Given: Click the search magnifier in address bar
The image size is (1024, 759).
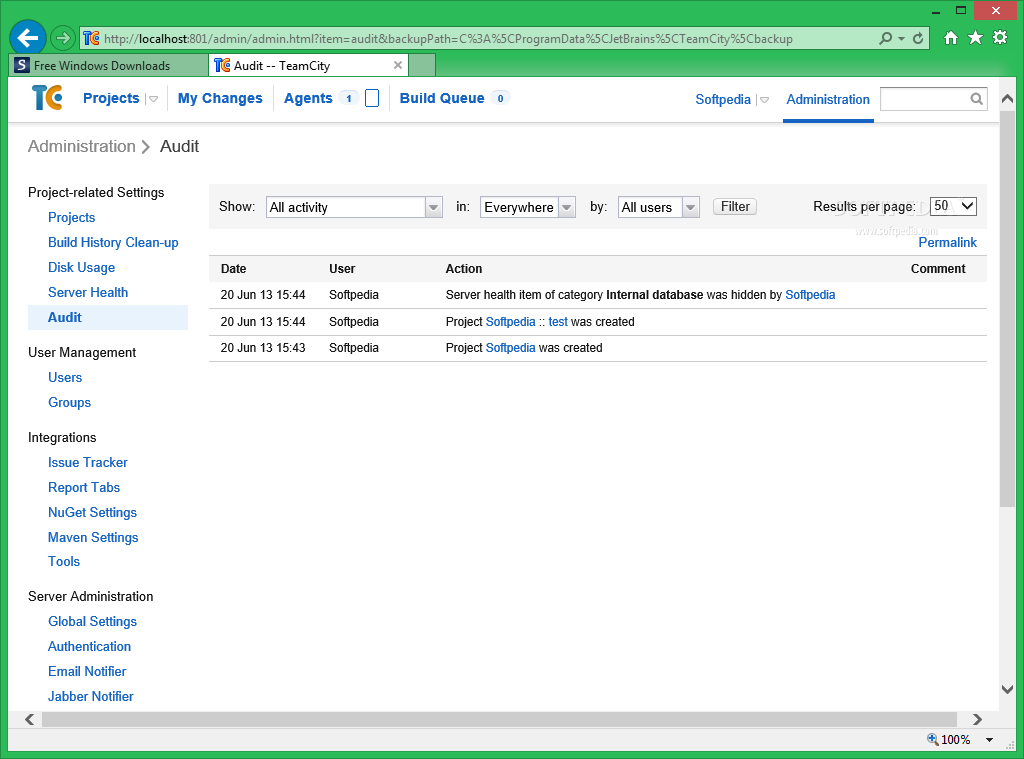Looking at the screenshot, I should [886, 39].
